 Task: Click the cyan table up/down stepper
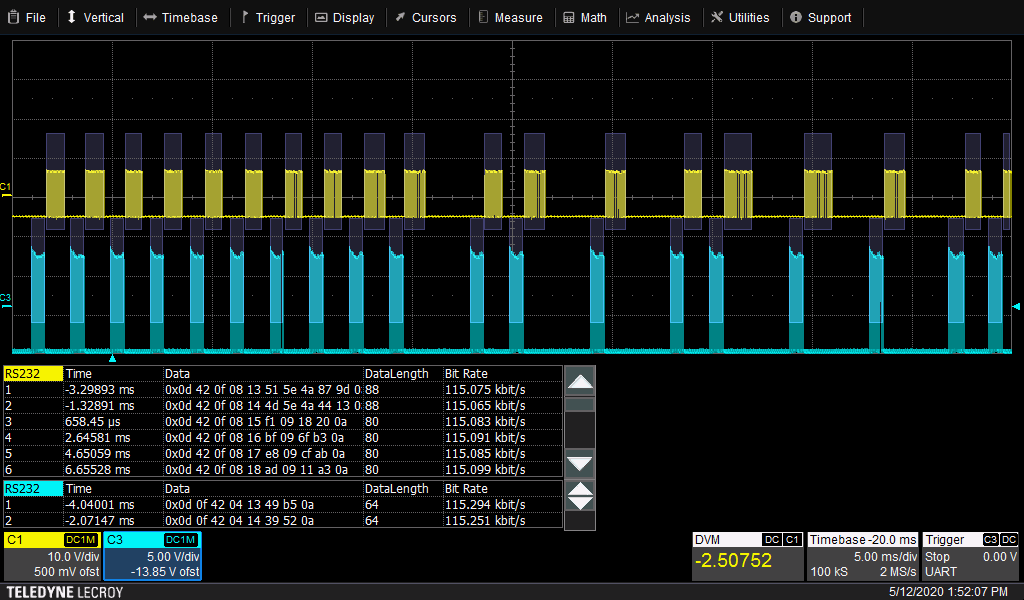click(580, 494)
